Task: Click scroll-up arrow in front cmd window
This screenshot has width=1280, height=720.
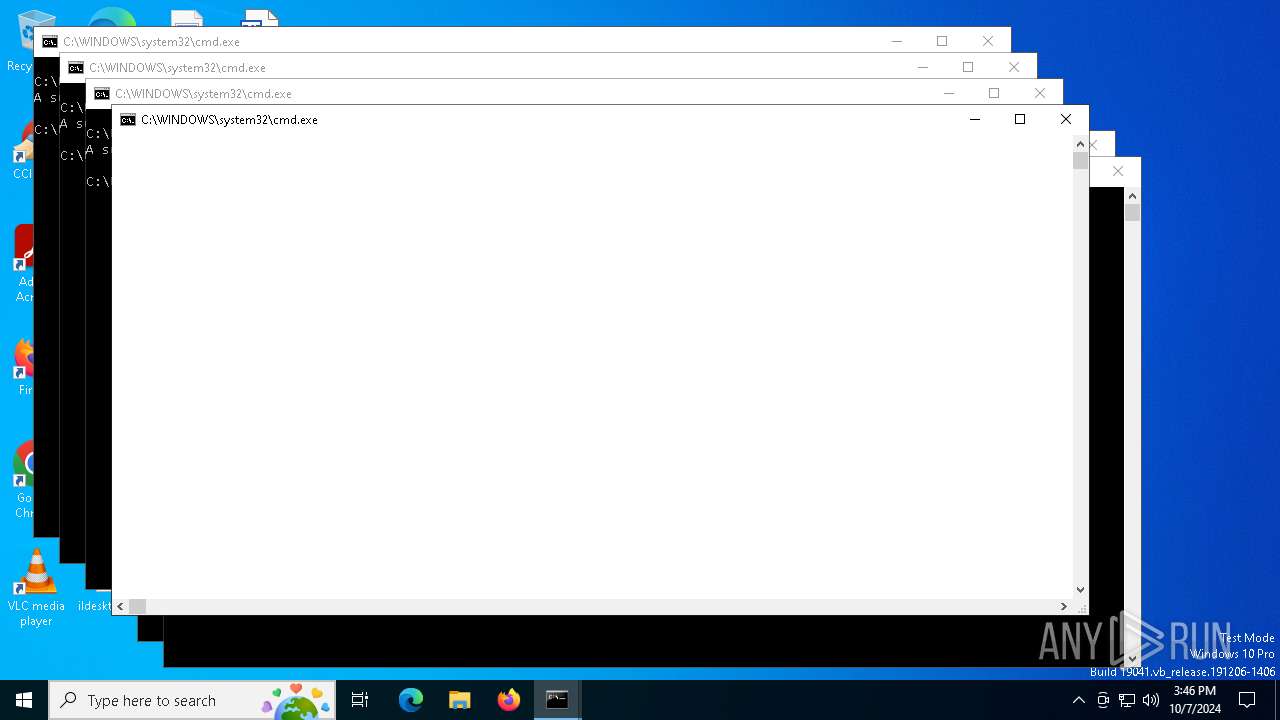Action: [1080, 143]
